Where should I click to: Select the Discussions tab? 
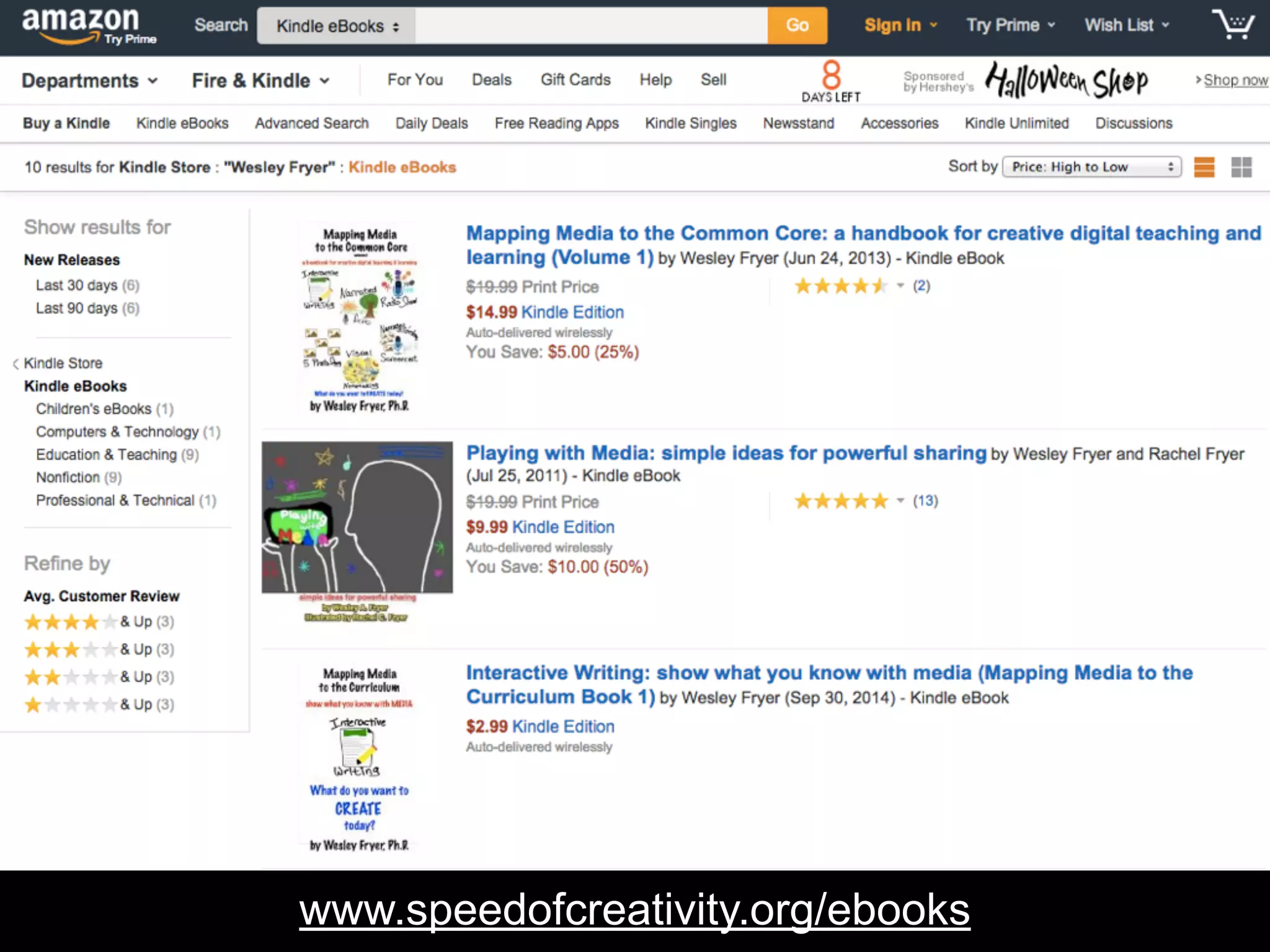pos(1134,123)
